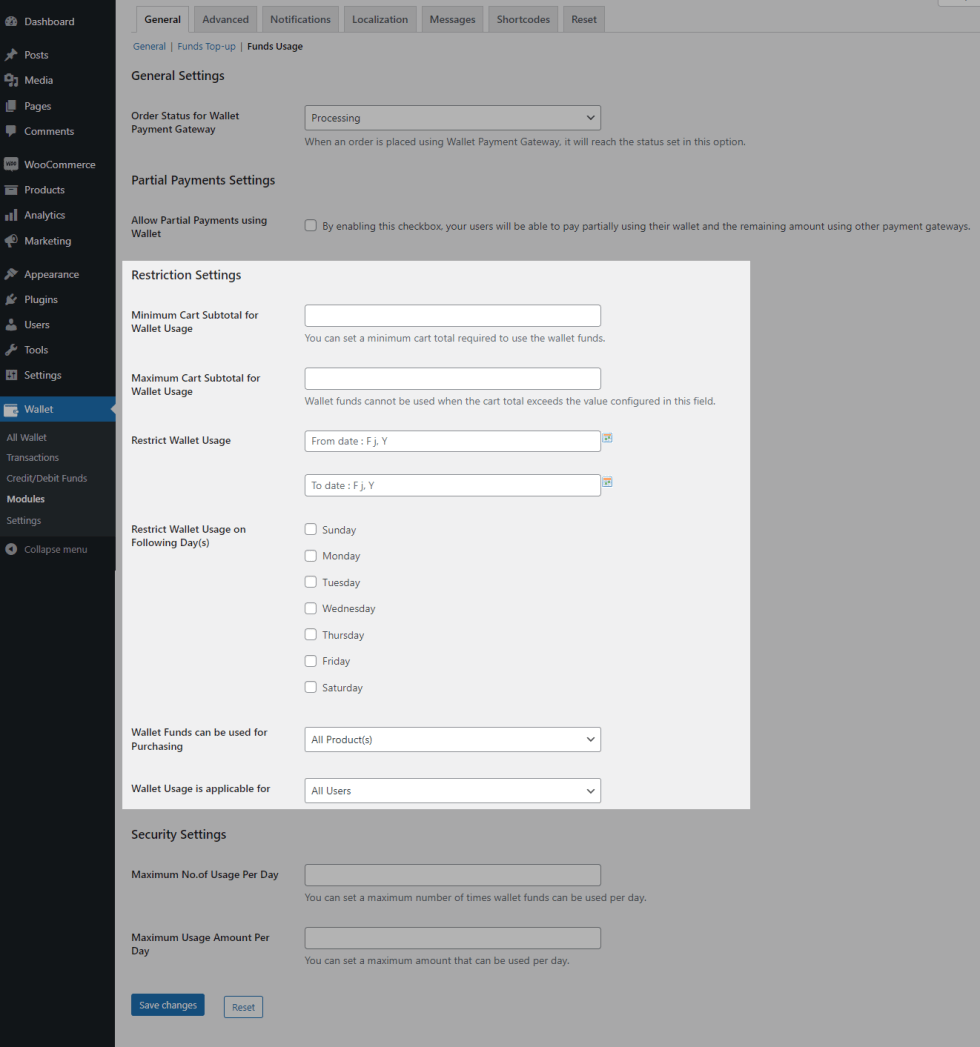
Task: Click the Maximum No.of Usage Per Day field
Action: (x=453, y=875)
